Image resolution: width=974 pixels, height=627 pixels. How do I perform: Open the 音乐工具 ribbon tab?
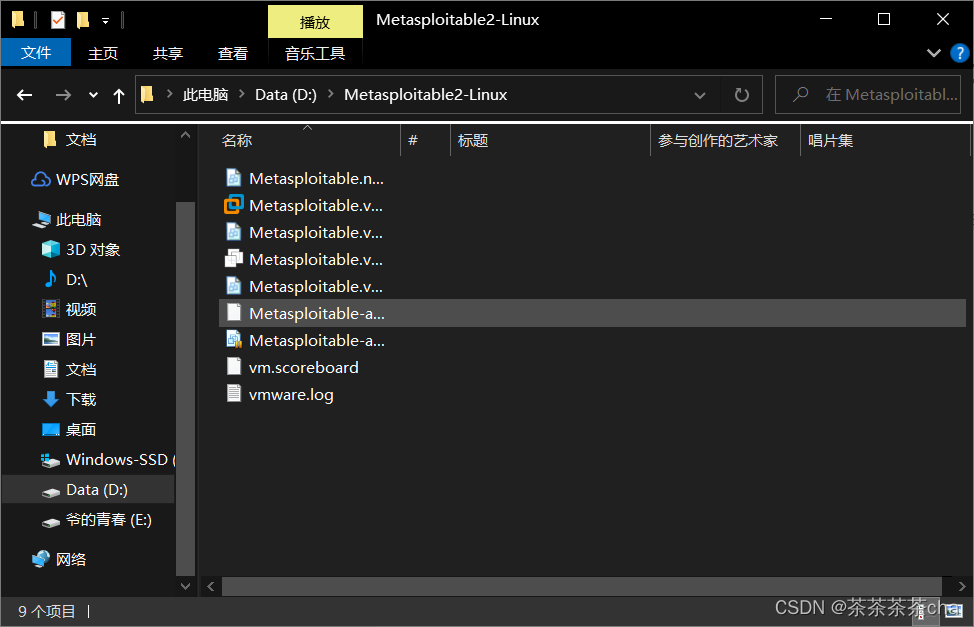pos(315,53)
